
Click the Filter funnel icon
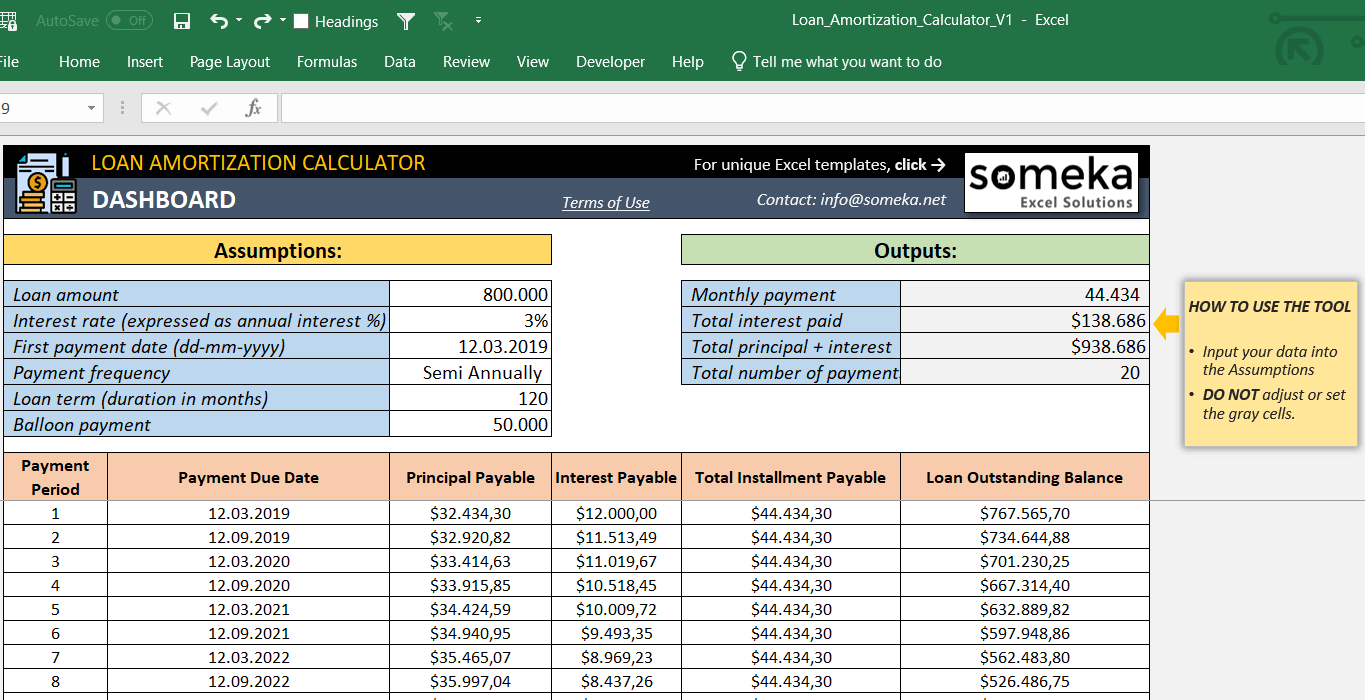pyautogui.click(x=405, y=21)
